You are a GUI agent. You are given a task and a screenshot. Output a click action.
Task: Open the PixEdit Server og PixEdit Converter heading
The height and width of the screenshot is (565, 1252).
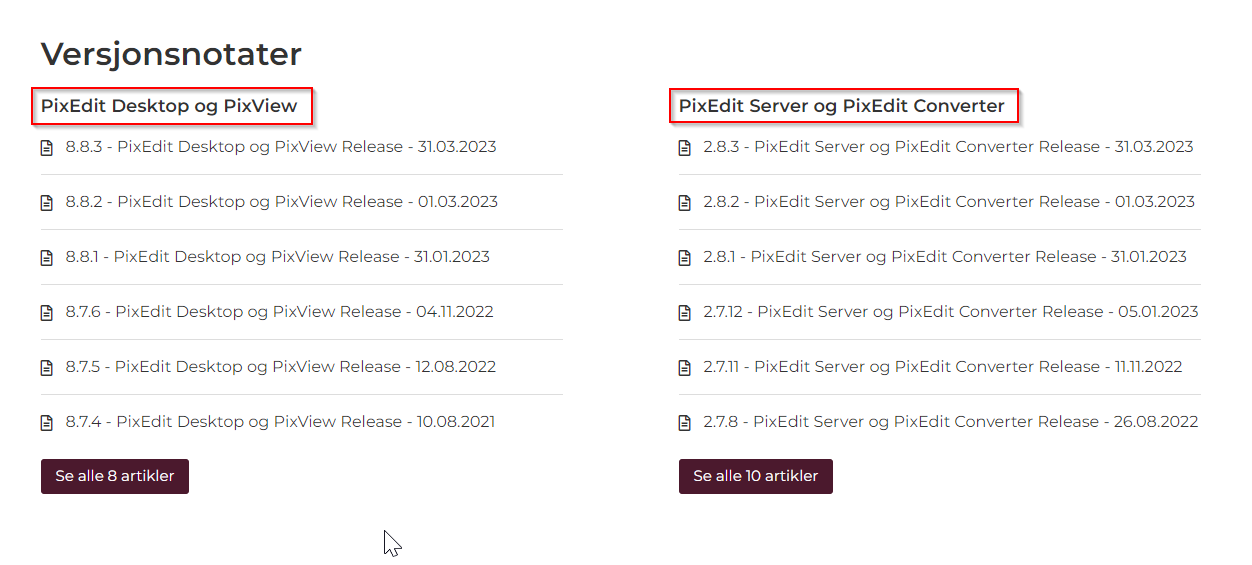point(842,106)
